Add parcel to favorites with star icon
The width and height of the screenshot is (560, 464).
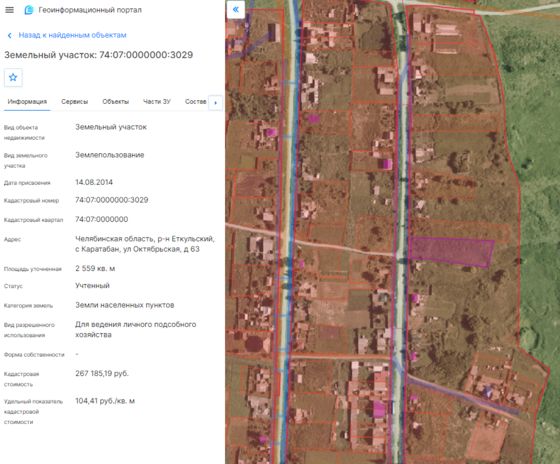[x=13, y=78]
